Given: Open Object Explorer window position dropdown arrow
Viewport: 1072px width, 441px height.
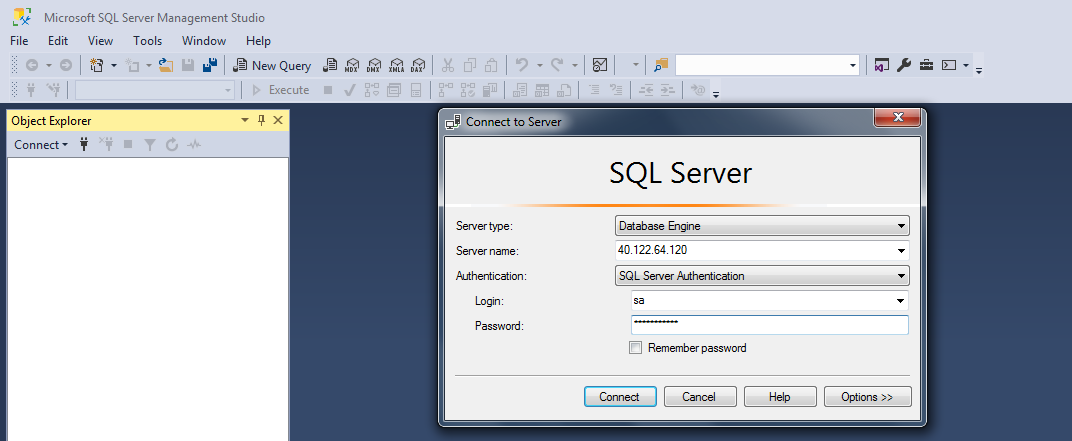Looking at the screenshot, I should coord(245,120).
